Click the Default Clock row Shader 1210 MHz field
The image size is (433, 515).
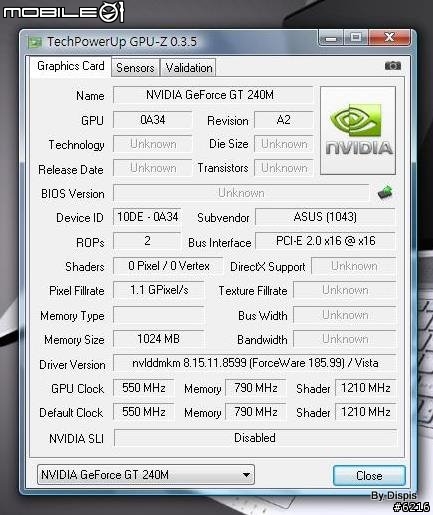(x=366, y=412)
